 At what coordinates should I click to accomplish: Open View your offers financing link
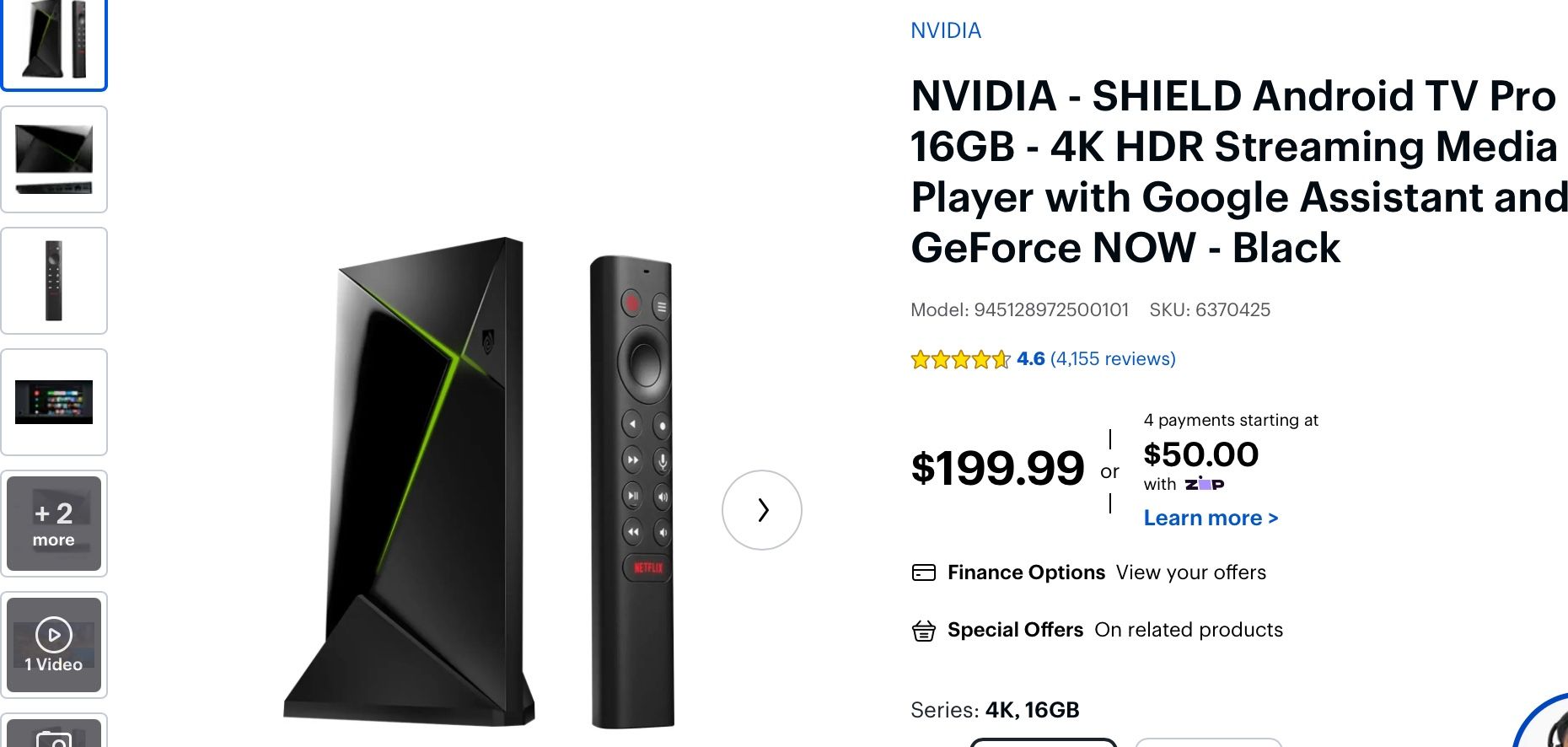(1190, 573)
